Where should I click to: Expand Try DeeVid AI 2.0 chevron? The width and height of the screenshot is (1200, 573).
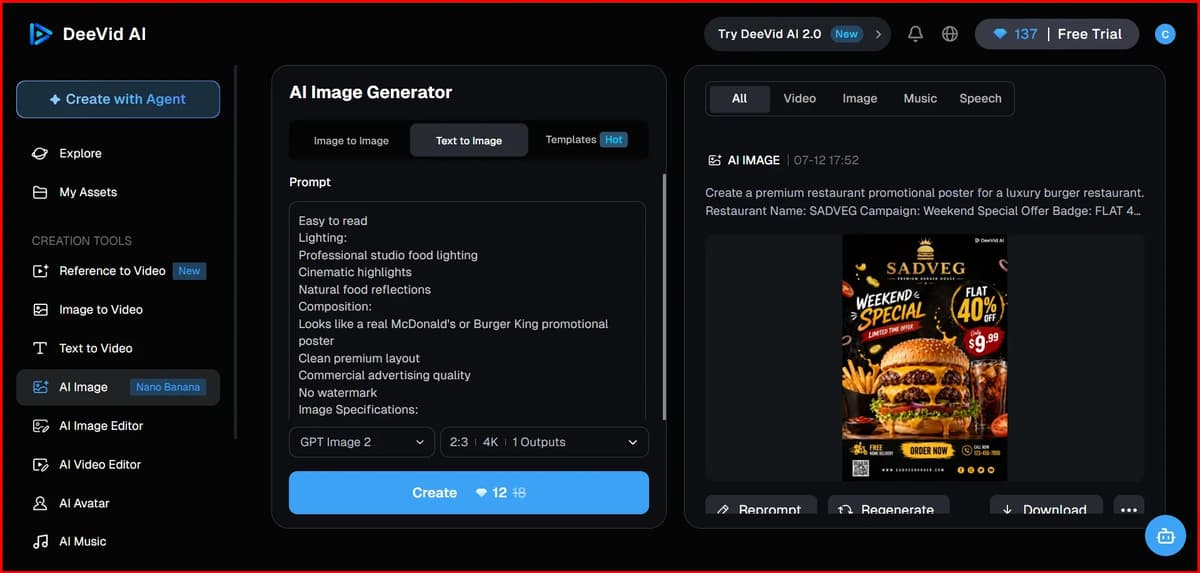pos(878,34)
